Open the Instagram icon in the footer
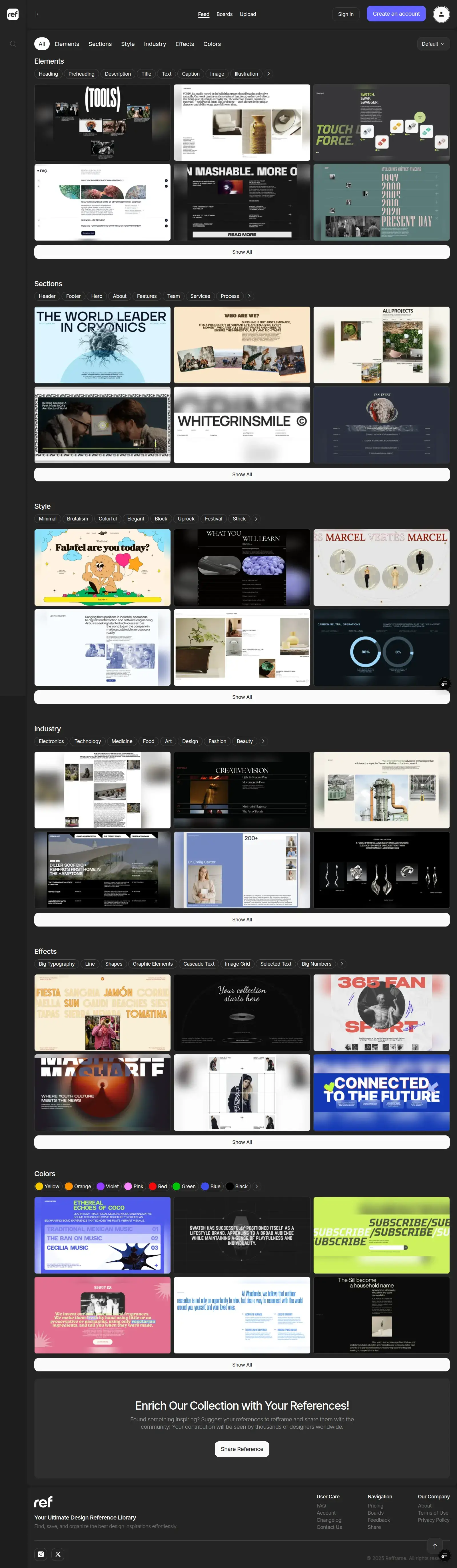Screen dimensions: 457x1568 click(41, 1554)
